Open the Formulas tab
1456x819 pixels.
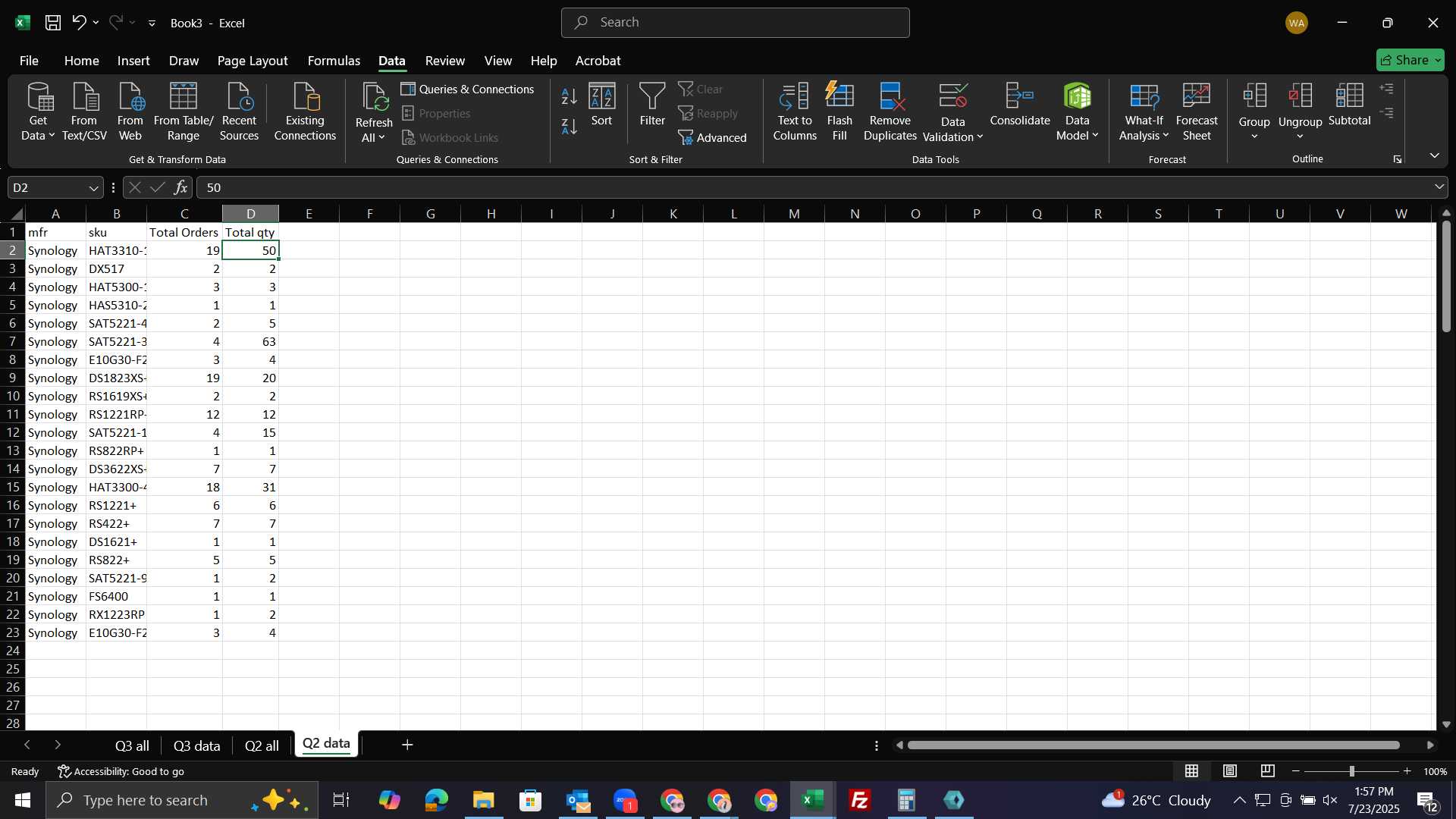click(334, 61)
